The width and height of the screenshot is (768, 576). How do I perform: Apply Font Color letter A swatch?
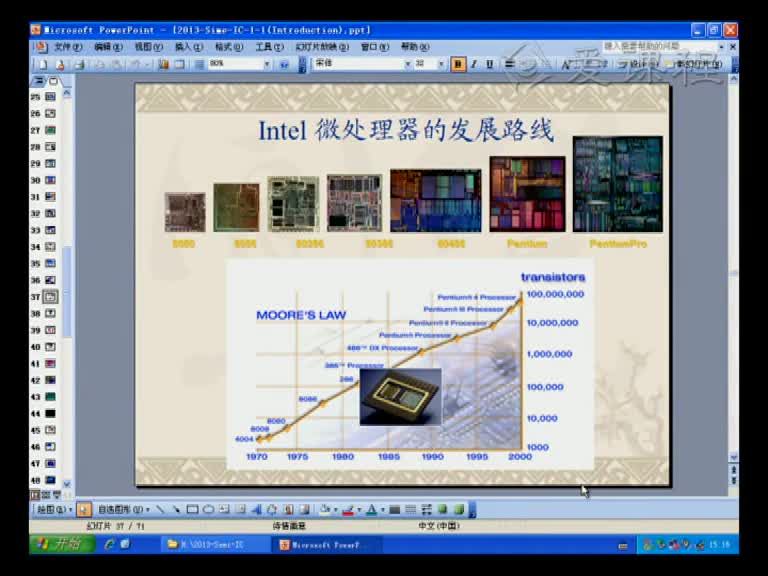372,509
